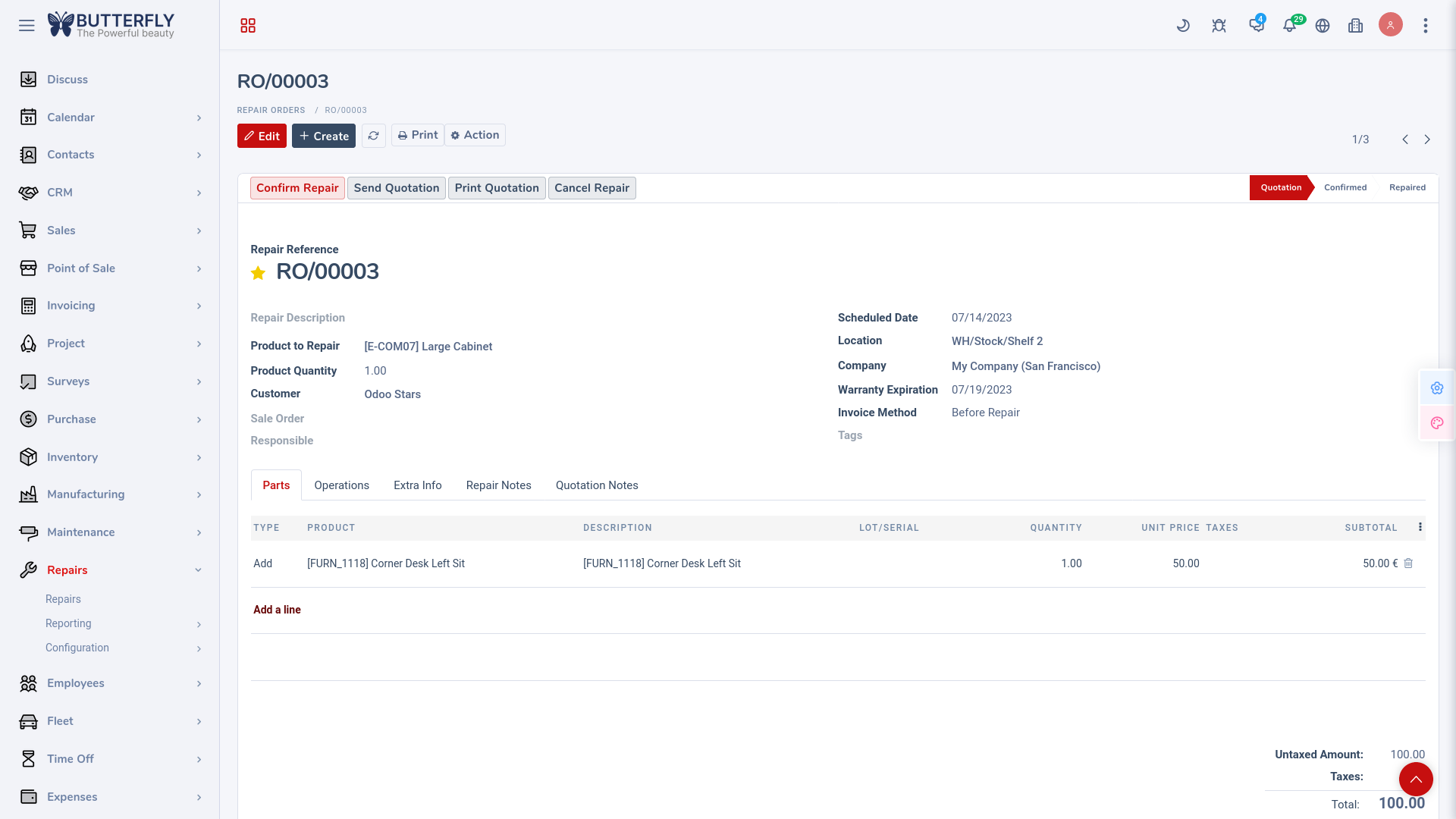Expand the Project menu chevron
This screenshot has height=819, width=1456.
click(x=199, y=344)
